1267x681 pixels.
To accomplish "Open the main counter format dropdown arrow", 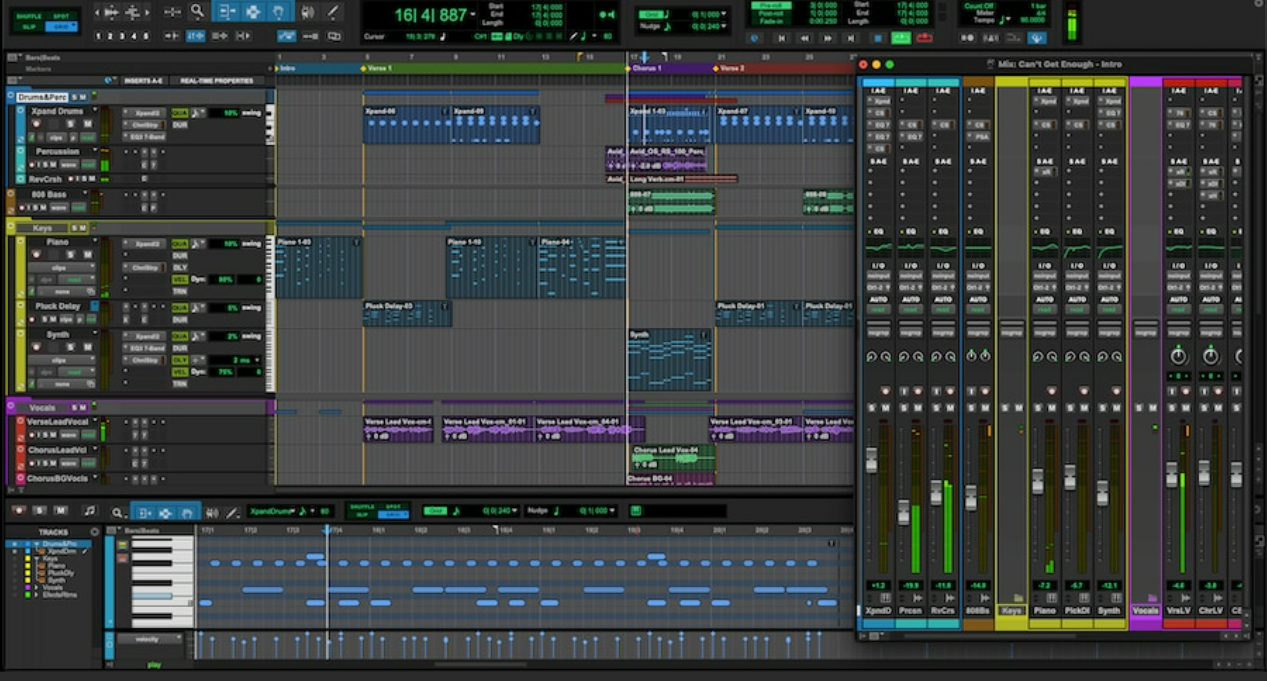I will coord(473,14).
